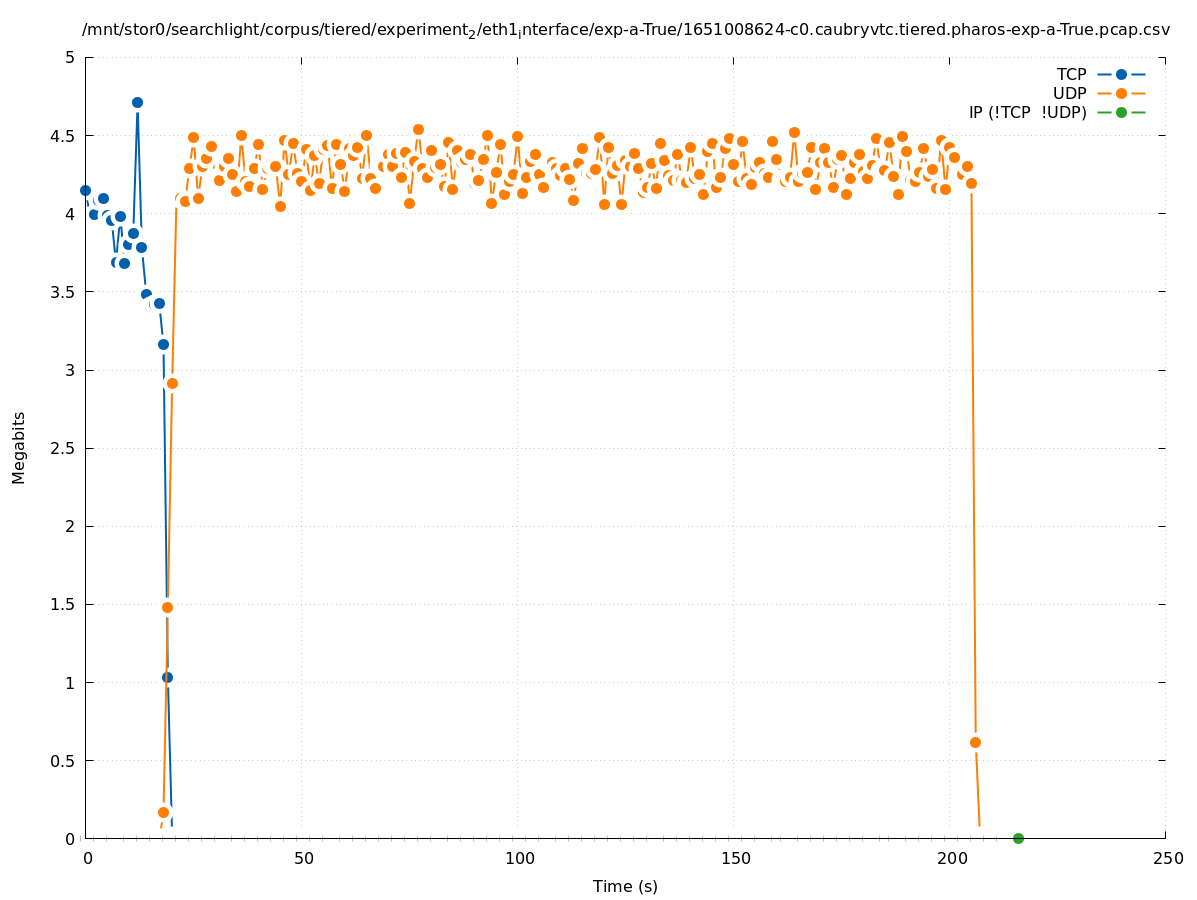The height and width of the screenshot is (900, 1197).
Task: Select the IP (!TCP !UDP) legend label
Action: (1027, 112)
